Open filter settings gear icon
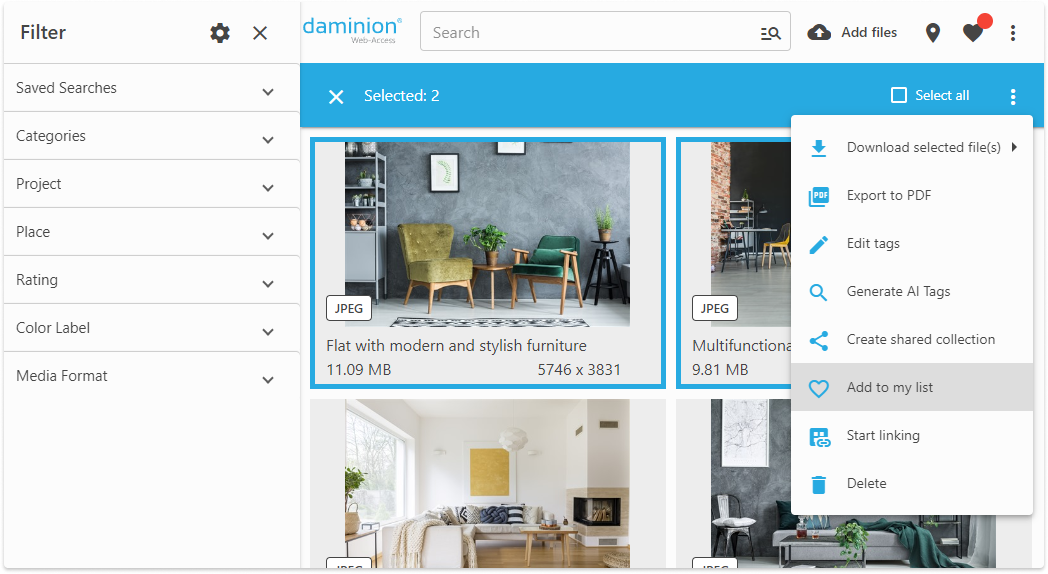 coord(220,33)
